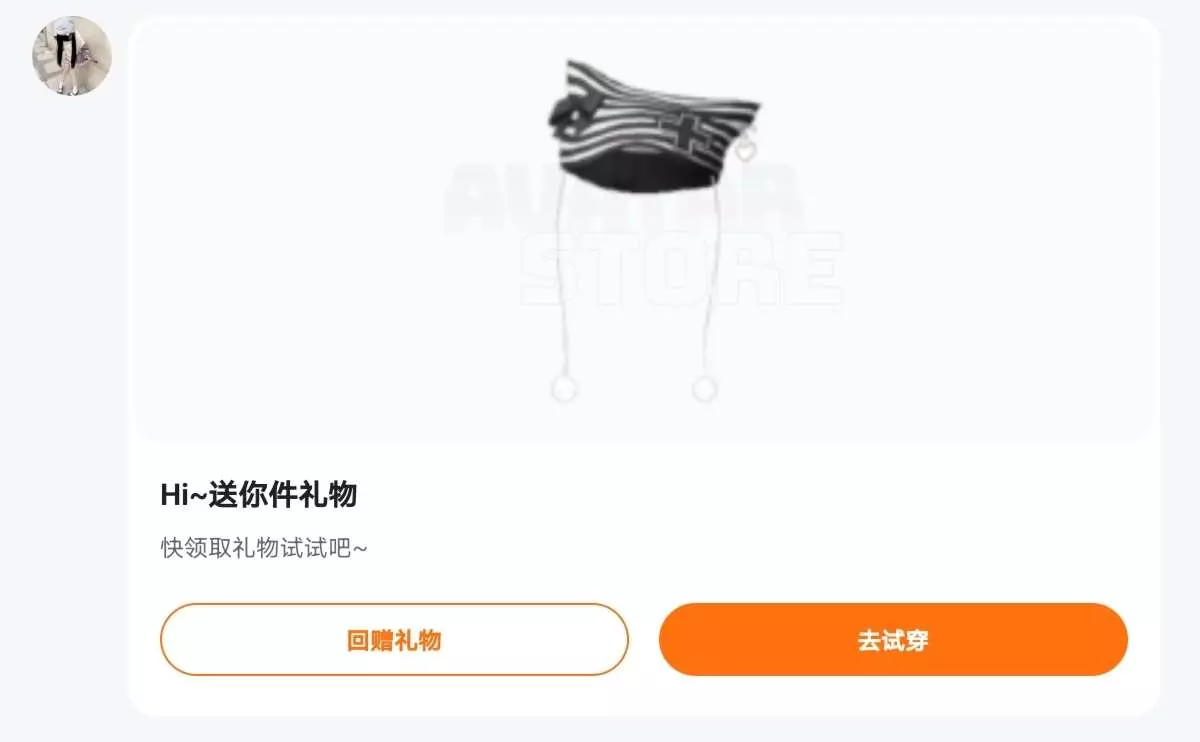Click the STORE watermark text
Screen dimensions: 1200x742
(x=681, y=269)
